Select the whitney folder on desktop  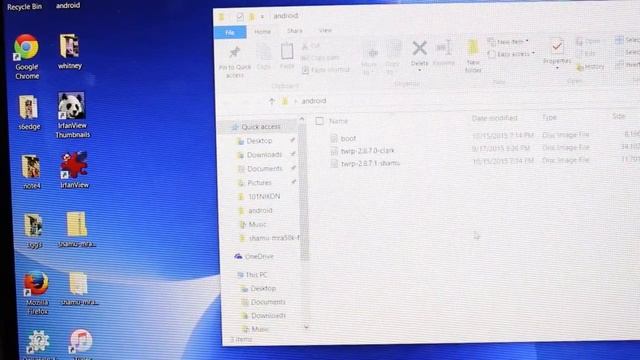(70, 51)
